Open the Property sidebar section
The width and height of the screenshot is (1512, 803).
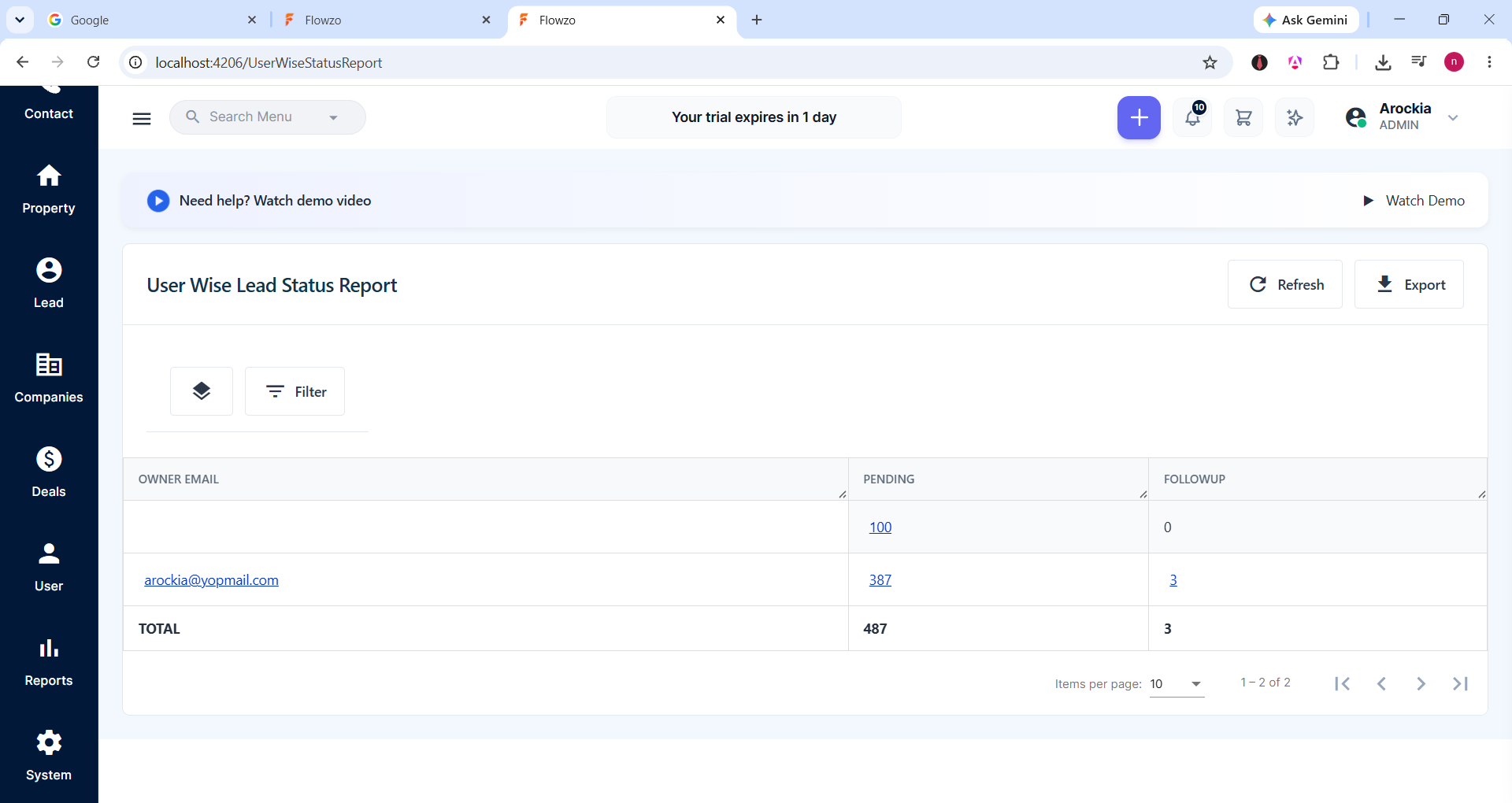49,190
